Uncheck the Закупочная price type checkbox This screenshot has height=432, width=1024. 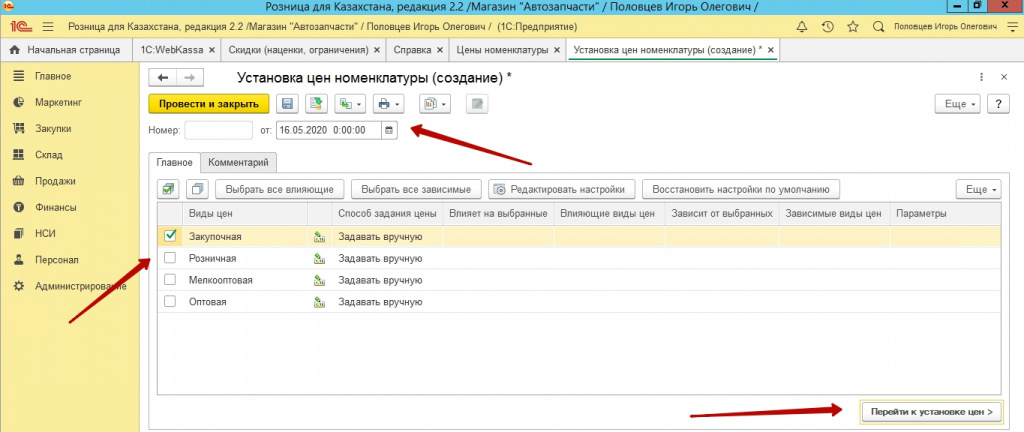tap(170, 236)
